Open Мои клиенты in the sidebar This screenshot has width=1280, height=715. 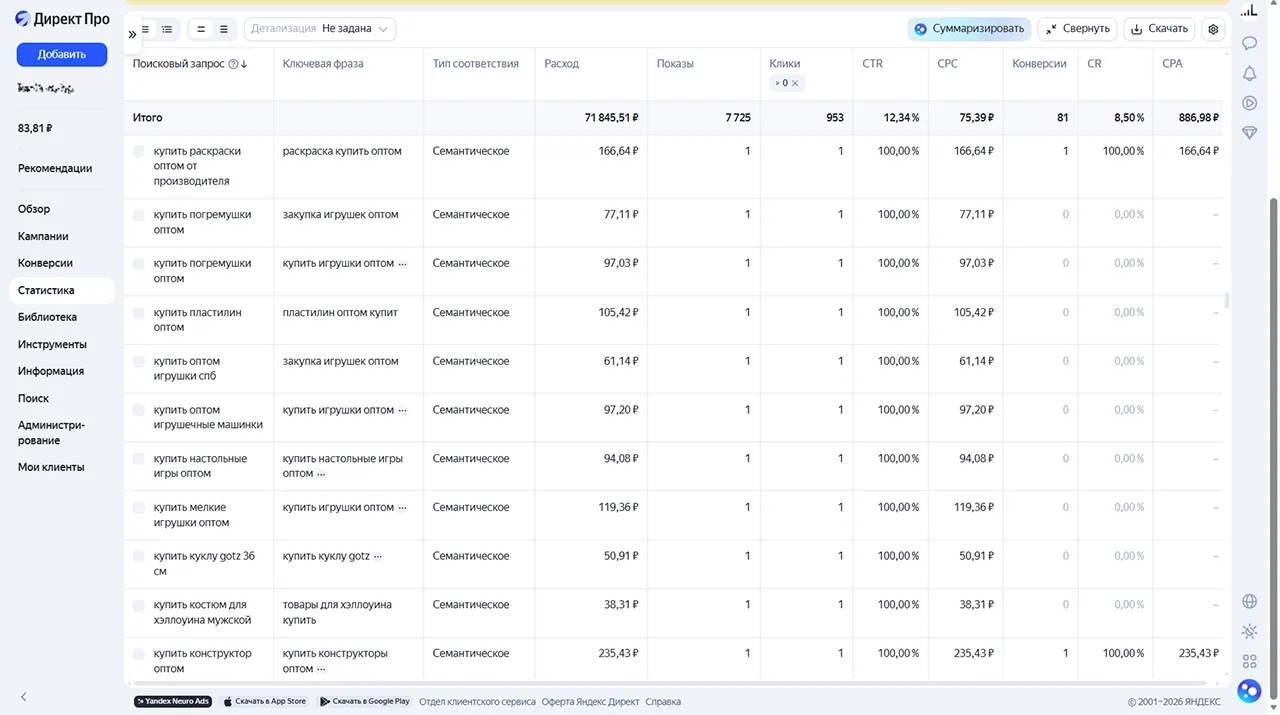(51, 467)
